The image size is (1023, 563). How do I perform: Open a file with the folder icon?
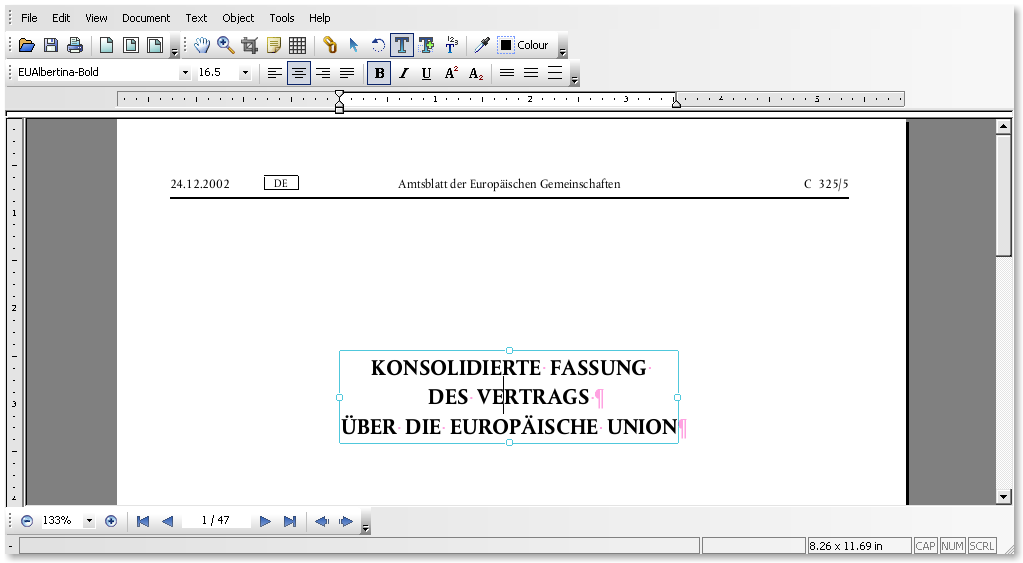click(x=27, y=45)
